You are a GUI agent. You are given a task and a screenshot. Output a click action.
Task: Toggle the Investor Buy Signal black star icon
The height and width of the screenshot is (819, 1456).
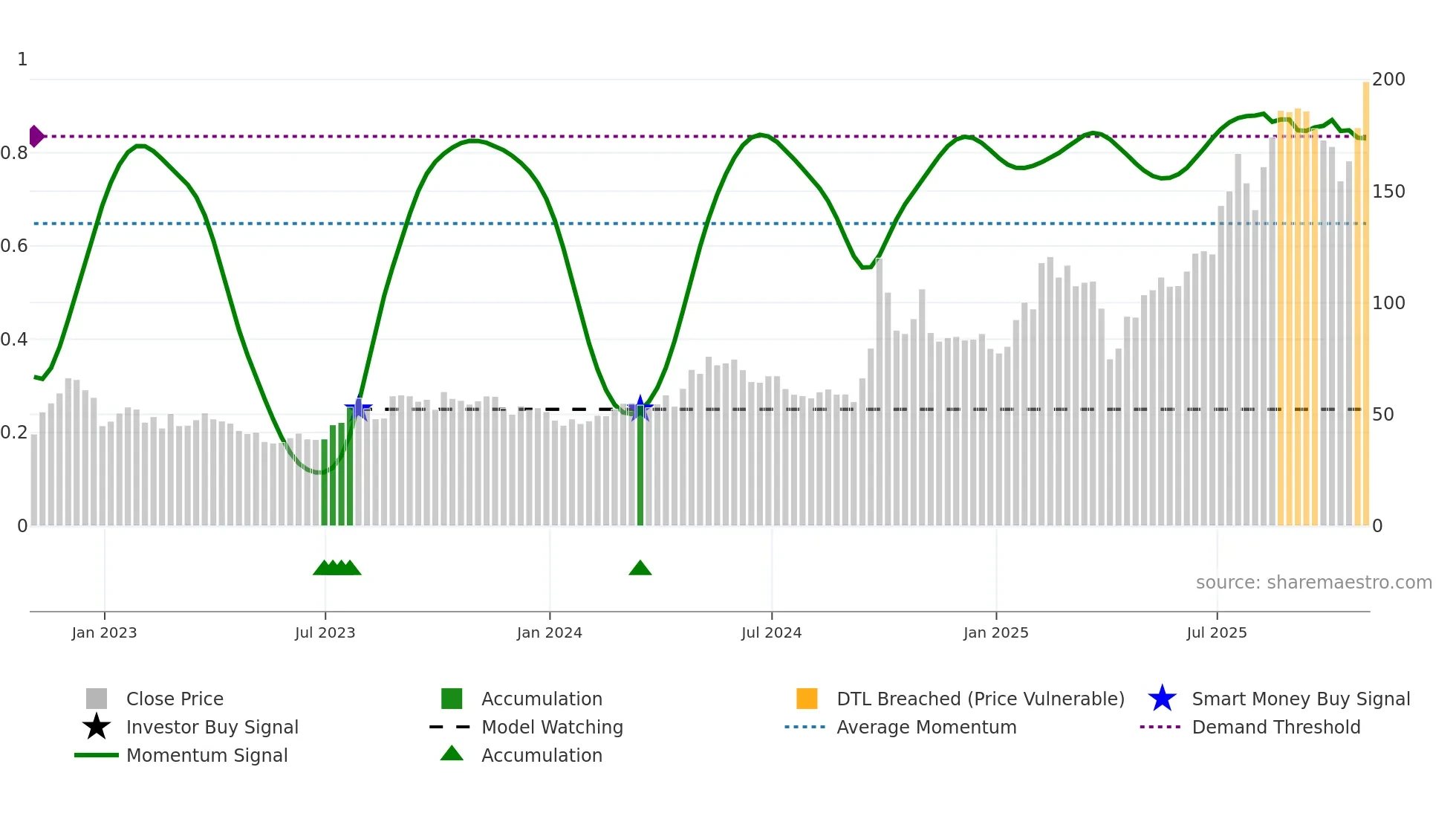click(x=97, y=727)
